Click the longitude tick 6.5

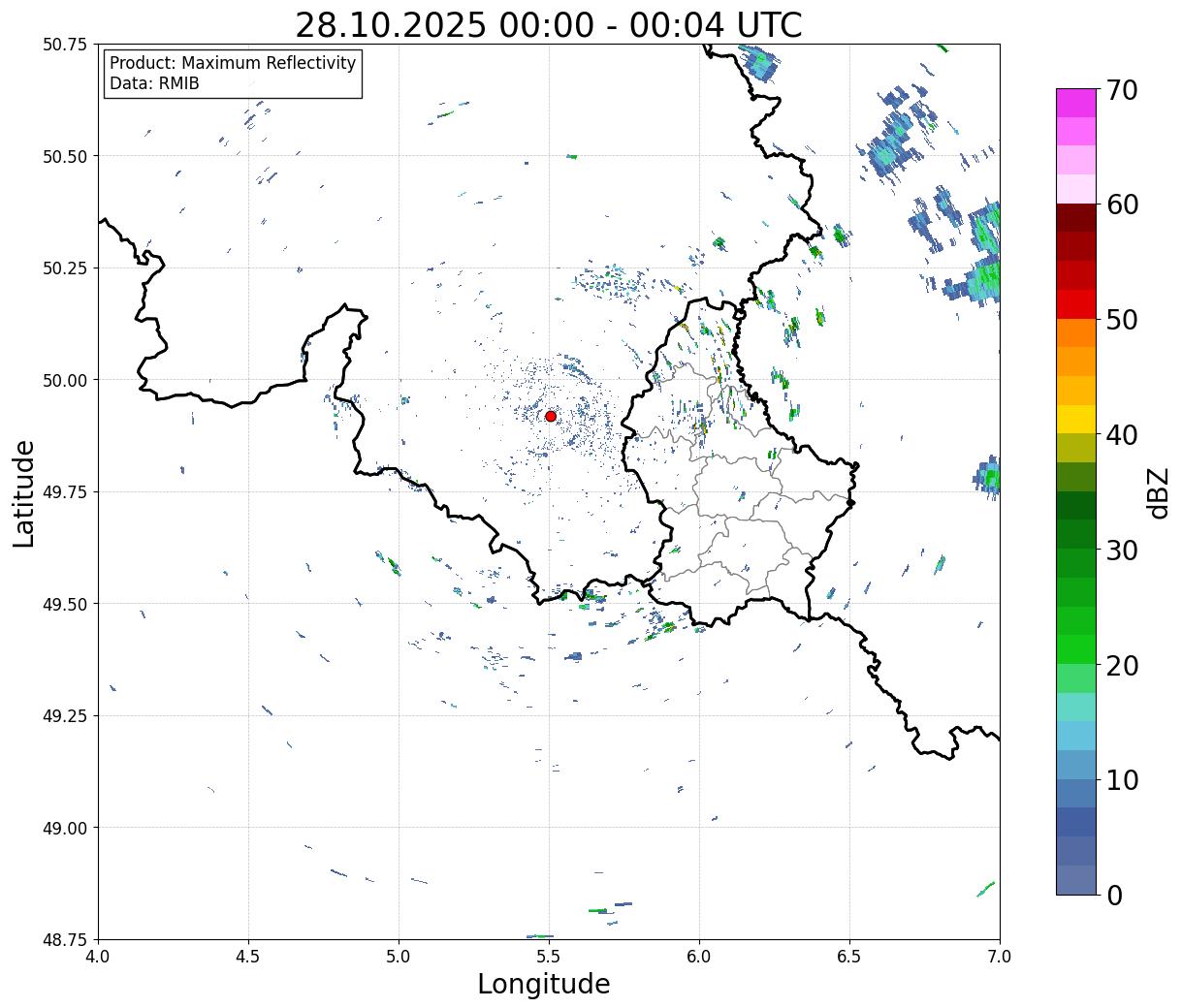click(849, 956)
